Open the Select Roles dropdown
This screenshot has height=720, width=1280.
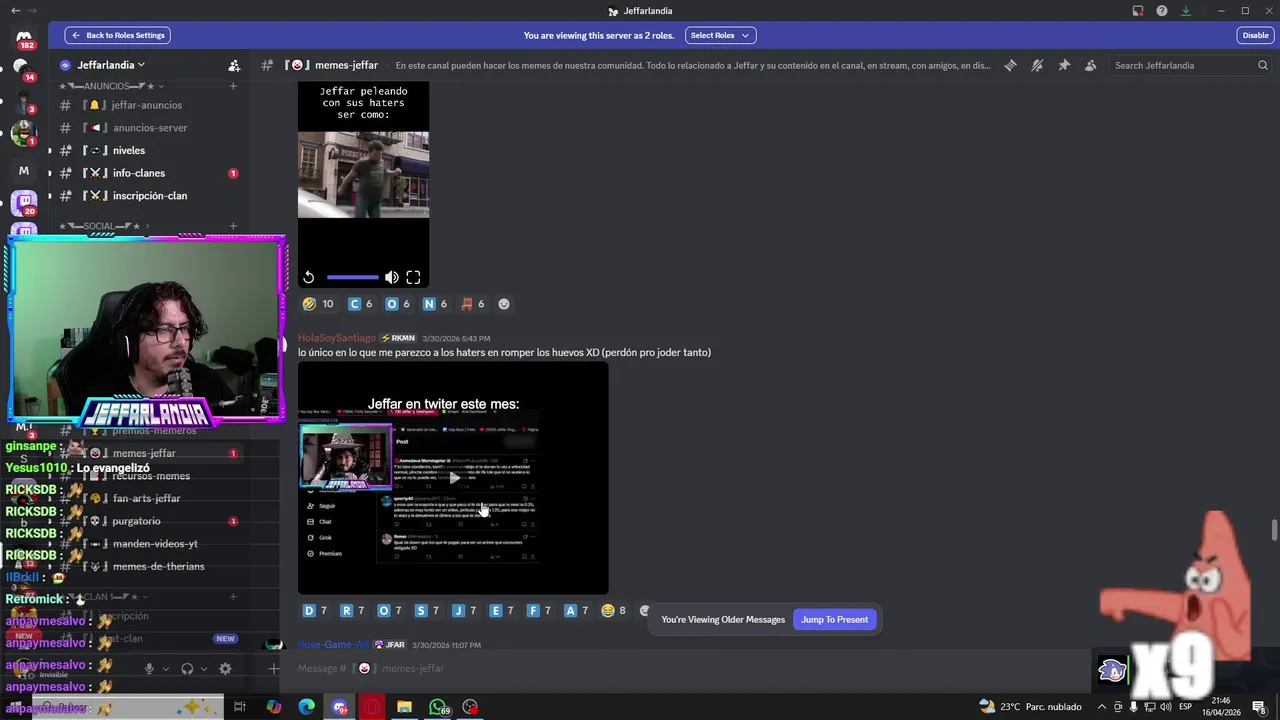(x=720, y=35)
